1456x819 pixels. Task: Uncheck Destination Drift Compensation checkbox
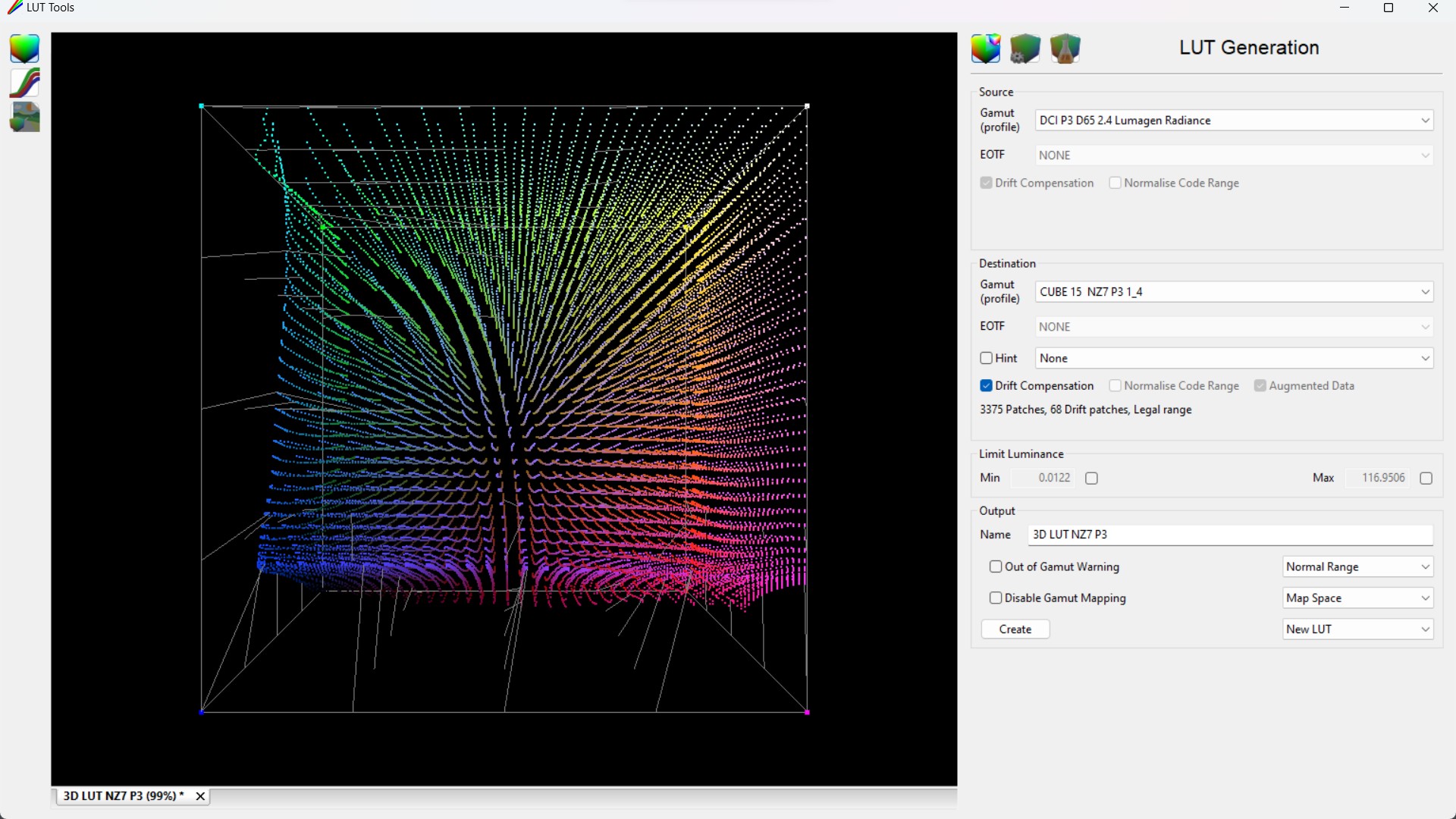pyautogui.click(x=986, y=385)
